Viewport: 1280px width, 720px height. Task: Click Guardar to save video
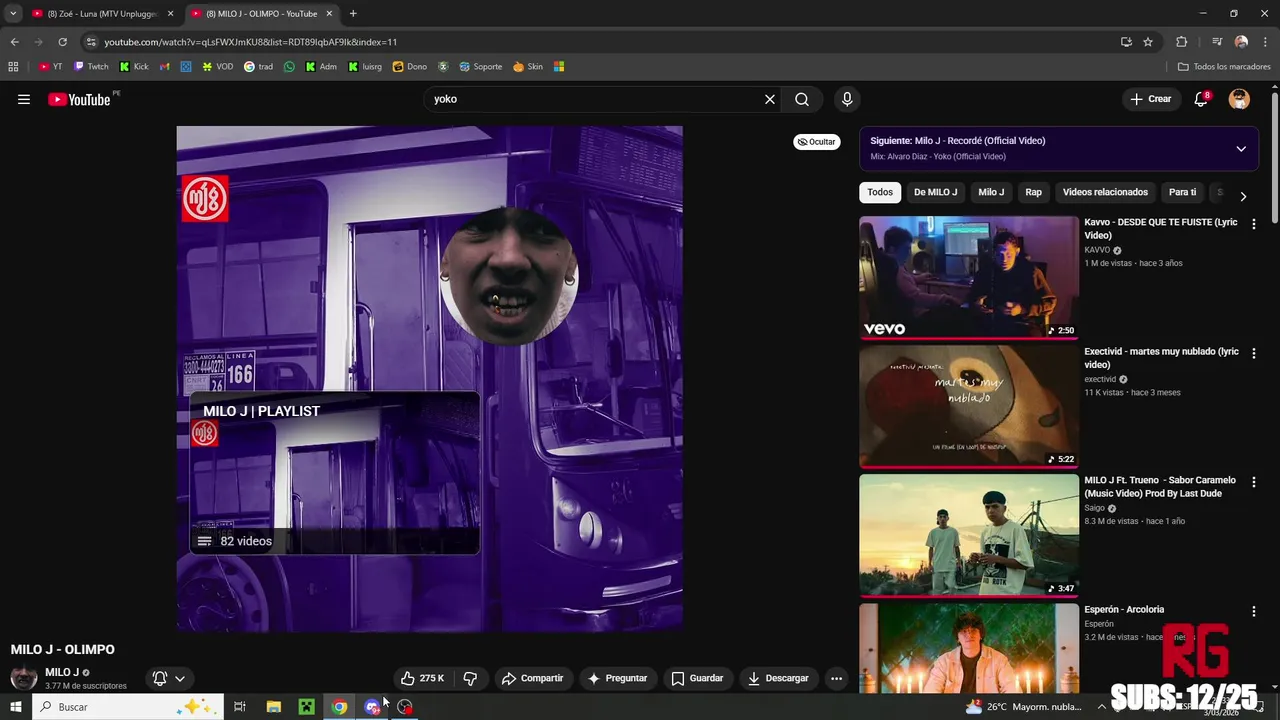697,678
